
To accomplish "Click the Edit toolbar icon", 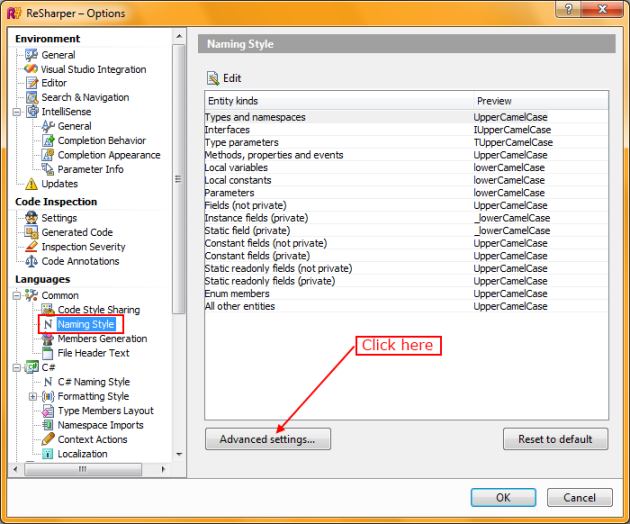I will (213, 78).
